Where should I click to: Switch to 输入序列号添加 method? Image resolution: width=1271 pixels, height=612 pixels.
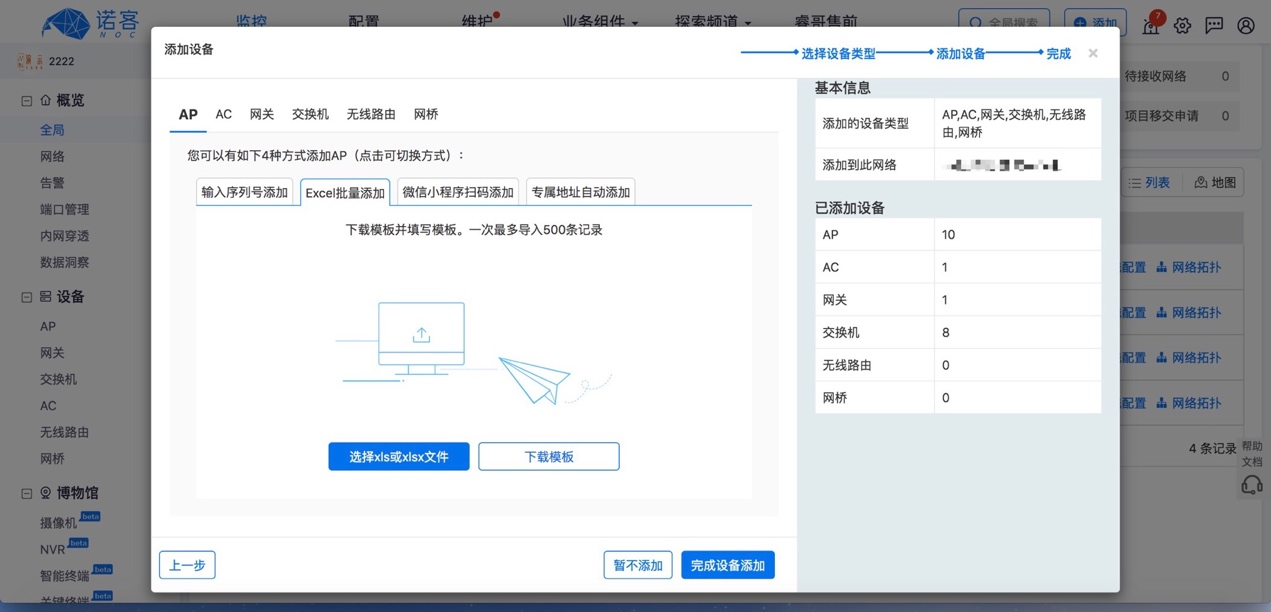(245, 192)
